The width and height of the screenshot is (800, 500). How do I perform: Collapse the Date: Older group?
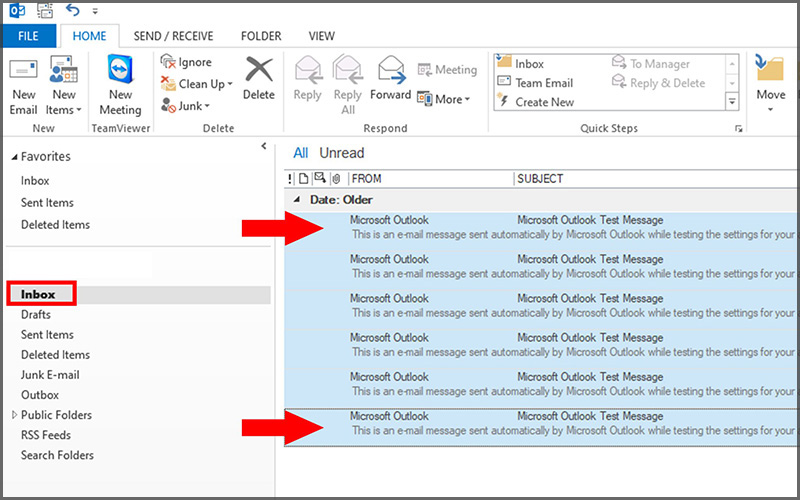click(x=297, y=200)
